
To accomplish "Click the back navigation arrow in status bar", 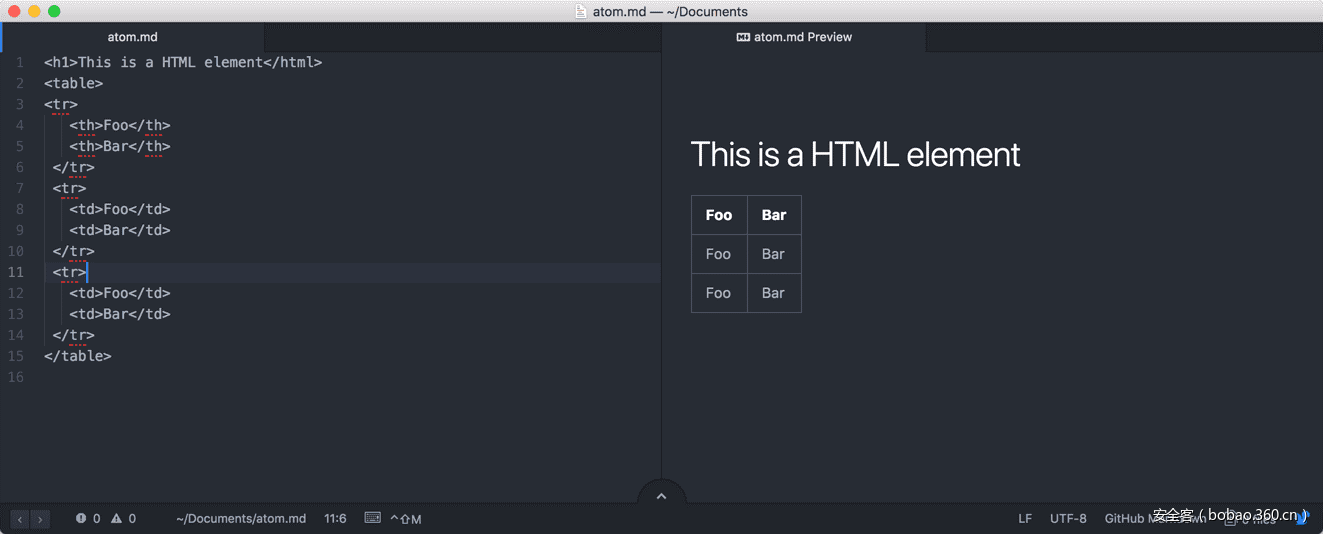I will pyautogui.click(x=19, y=519).
